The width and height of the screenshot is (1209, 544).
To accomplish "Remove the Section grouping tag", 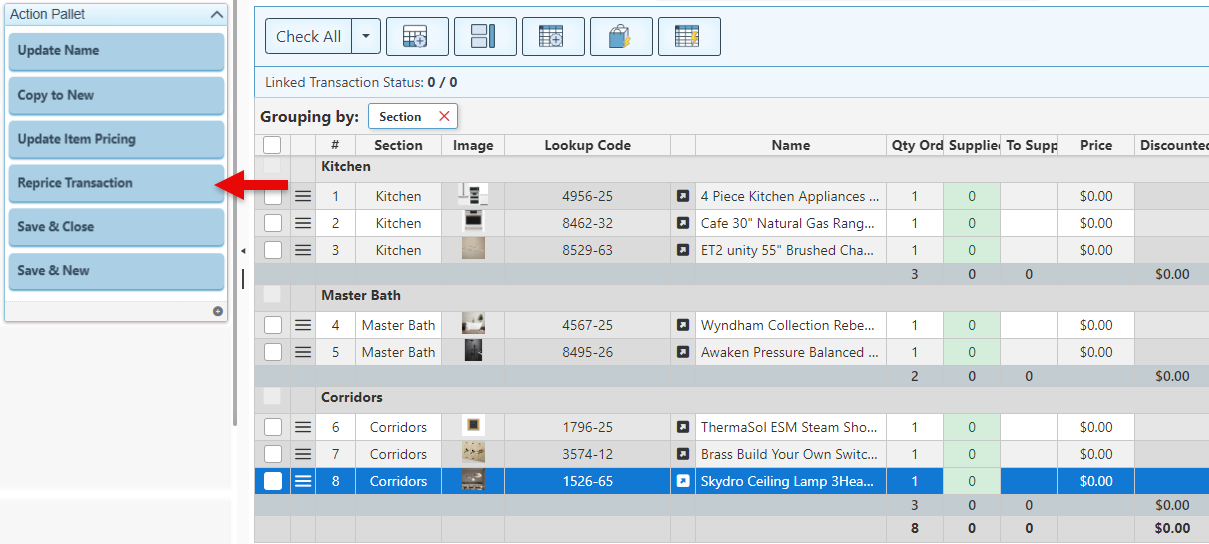I will (x=444, y=117).
